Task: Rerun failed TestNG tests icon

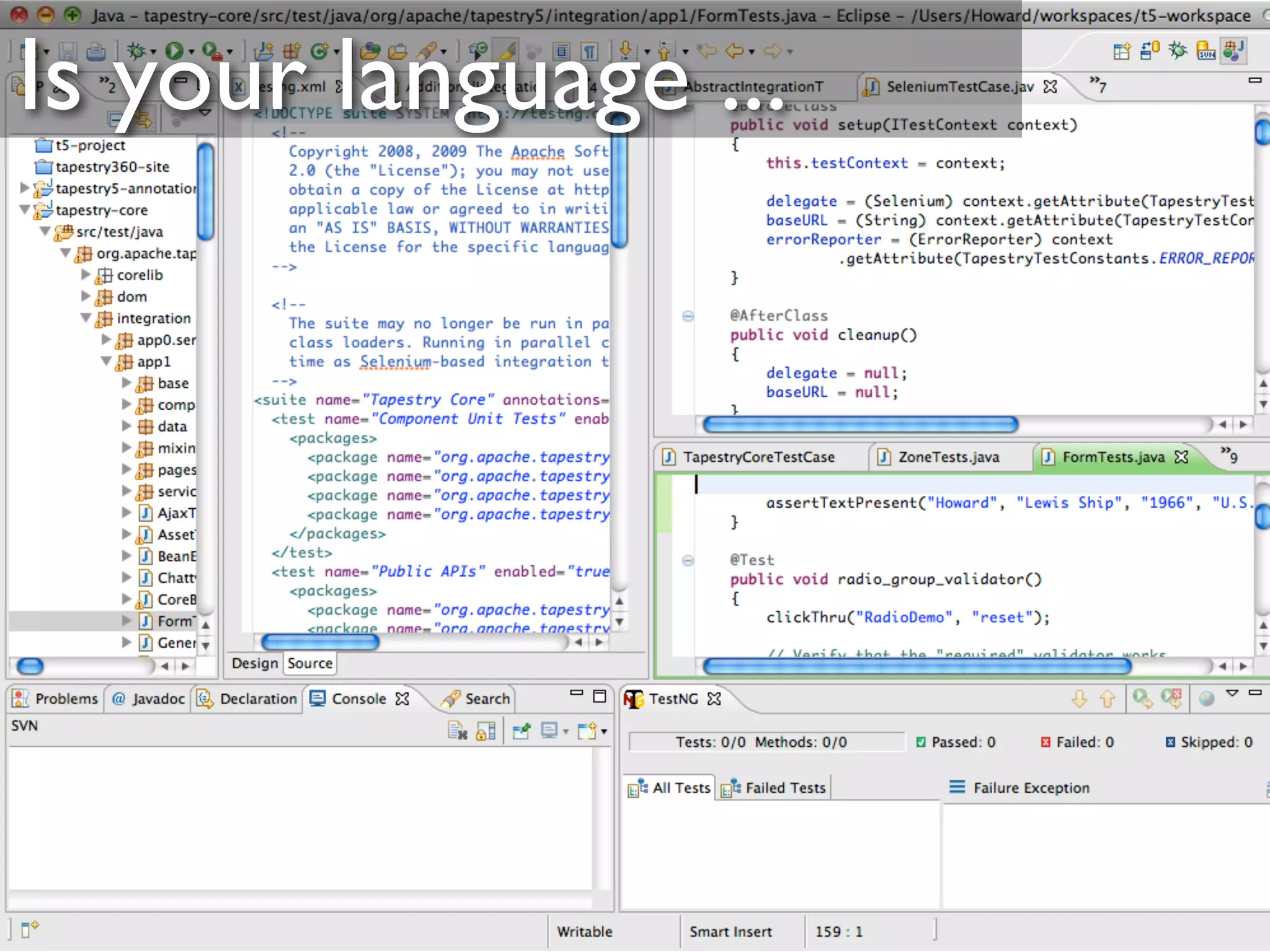Action: pyautogui.click(x=1171, y=699)
